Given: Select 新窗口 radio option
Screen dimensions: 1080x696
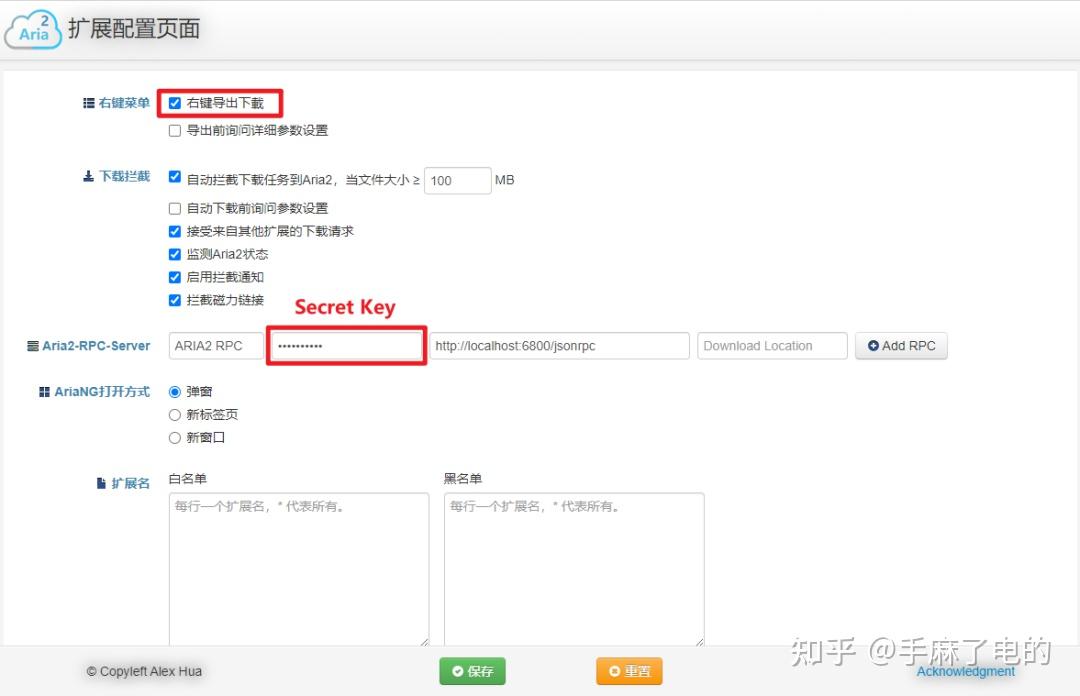Looking at the screenshot, I should (175, 438).
